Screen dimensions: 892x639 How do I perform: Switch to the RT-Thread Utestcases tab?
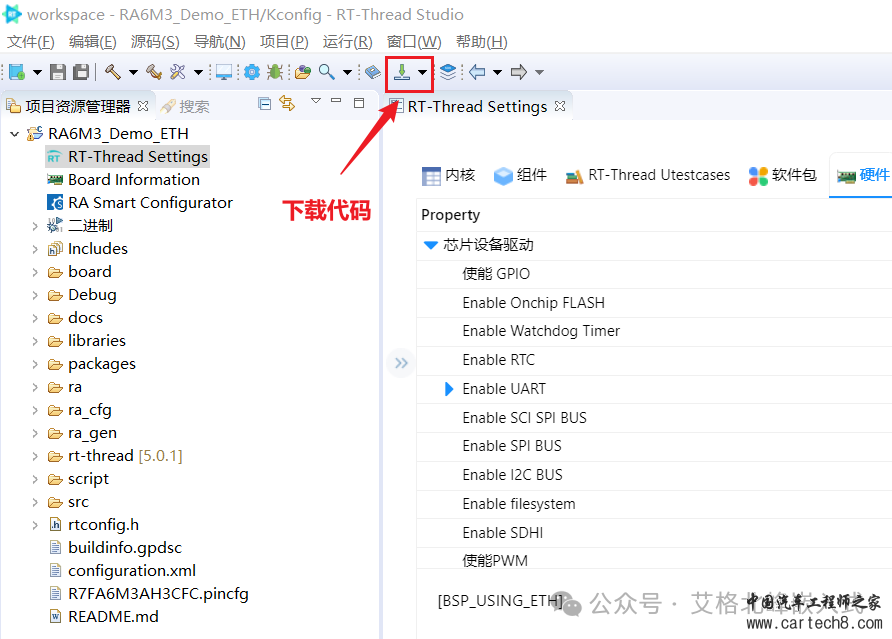coord(647,175)
